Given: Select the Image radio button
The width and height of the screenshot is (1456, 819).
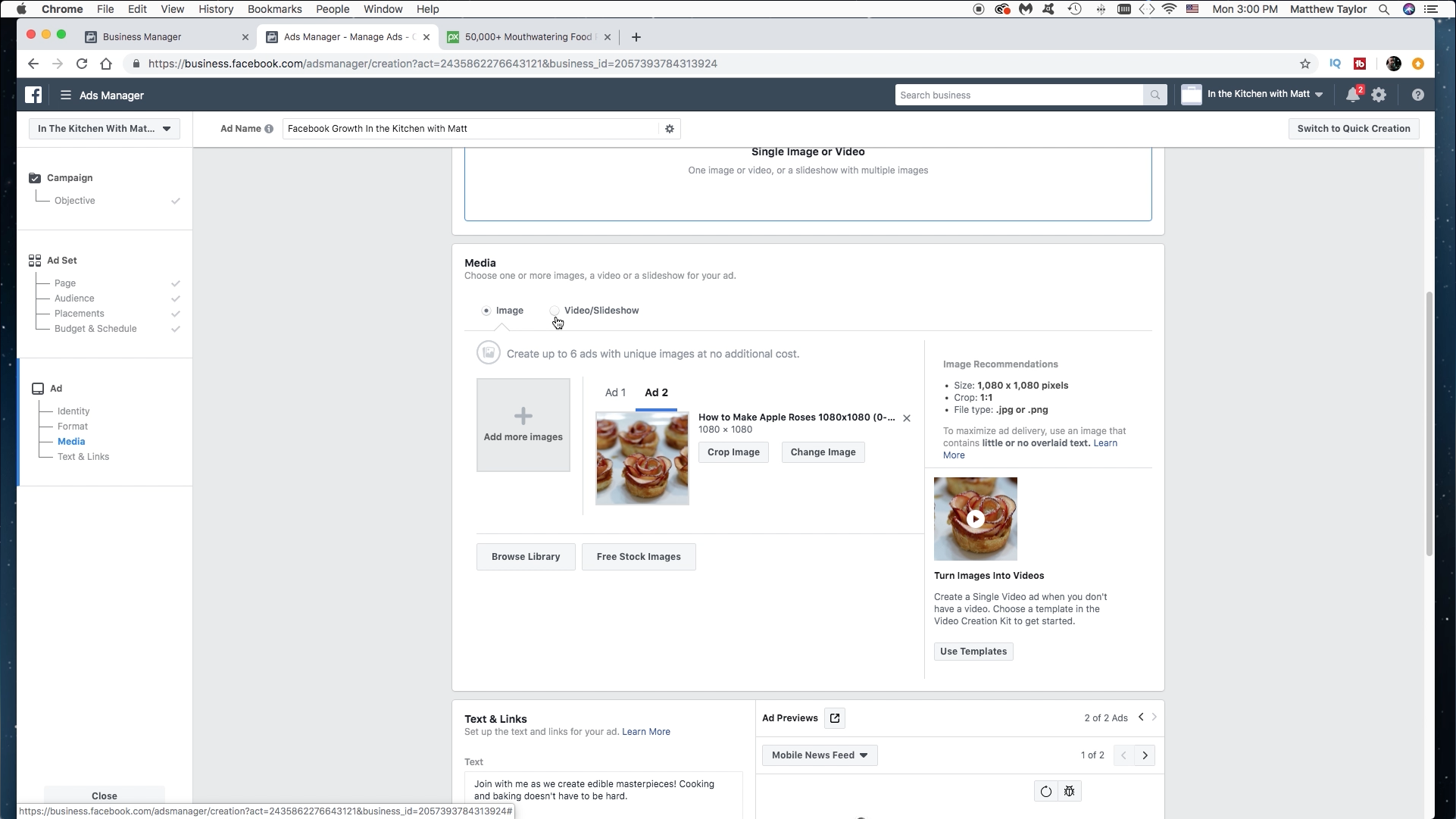Looking at the screenshot, I should pyautogui.click(x=486, y=311).
